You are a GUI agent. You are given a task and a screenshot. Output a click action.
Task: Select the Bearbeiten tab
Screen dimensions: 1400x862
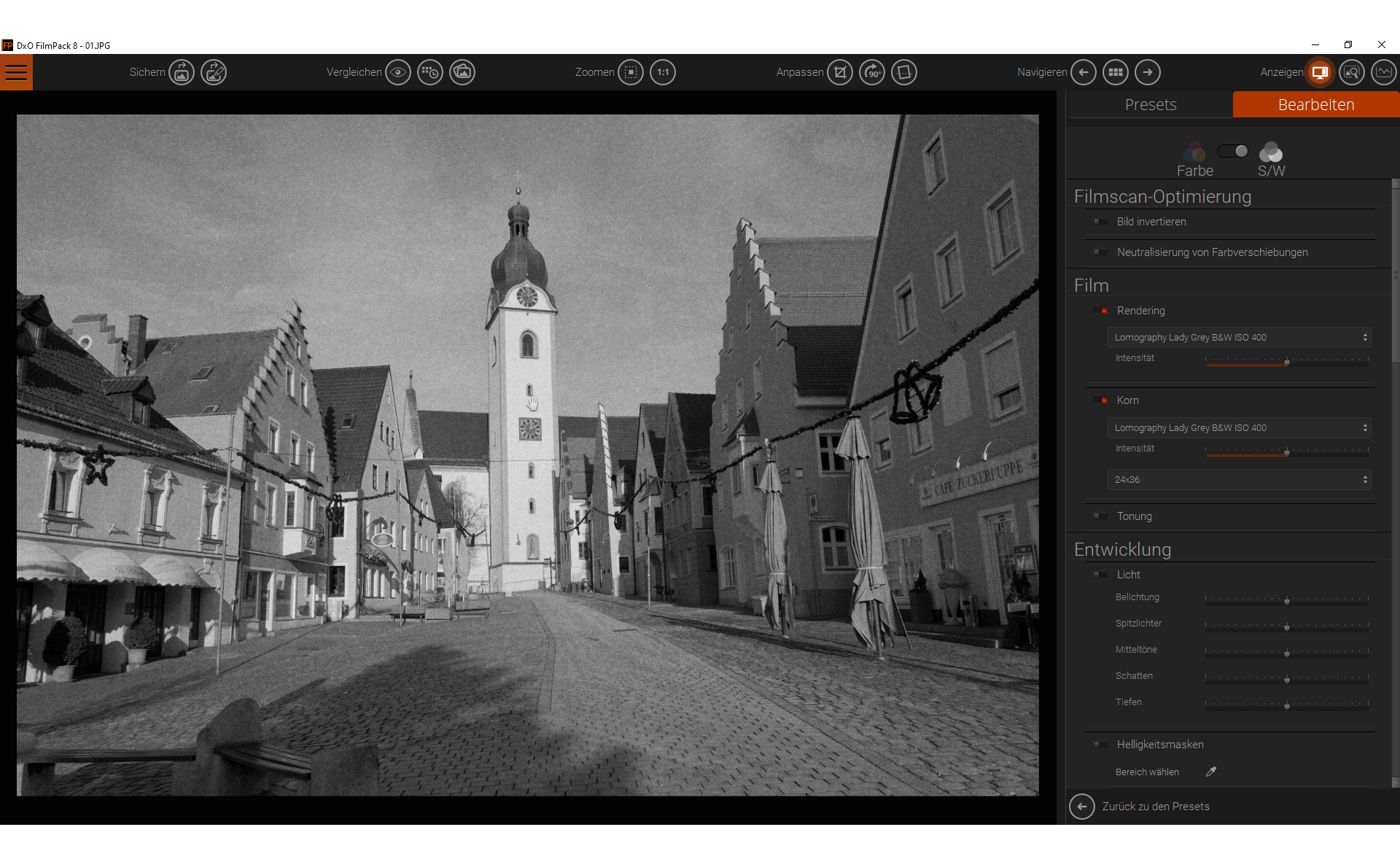tap(1315, 104)
